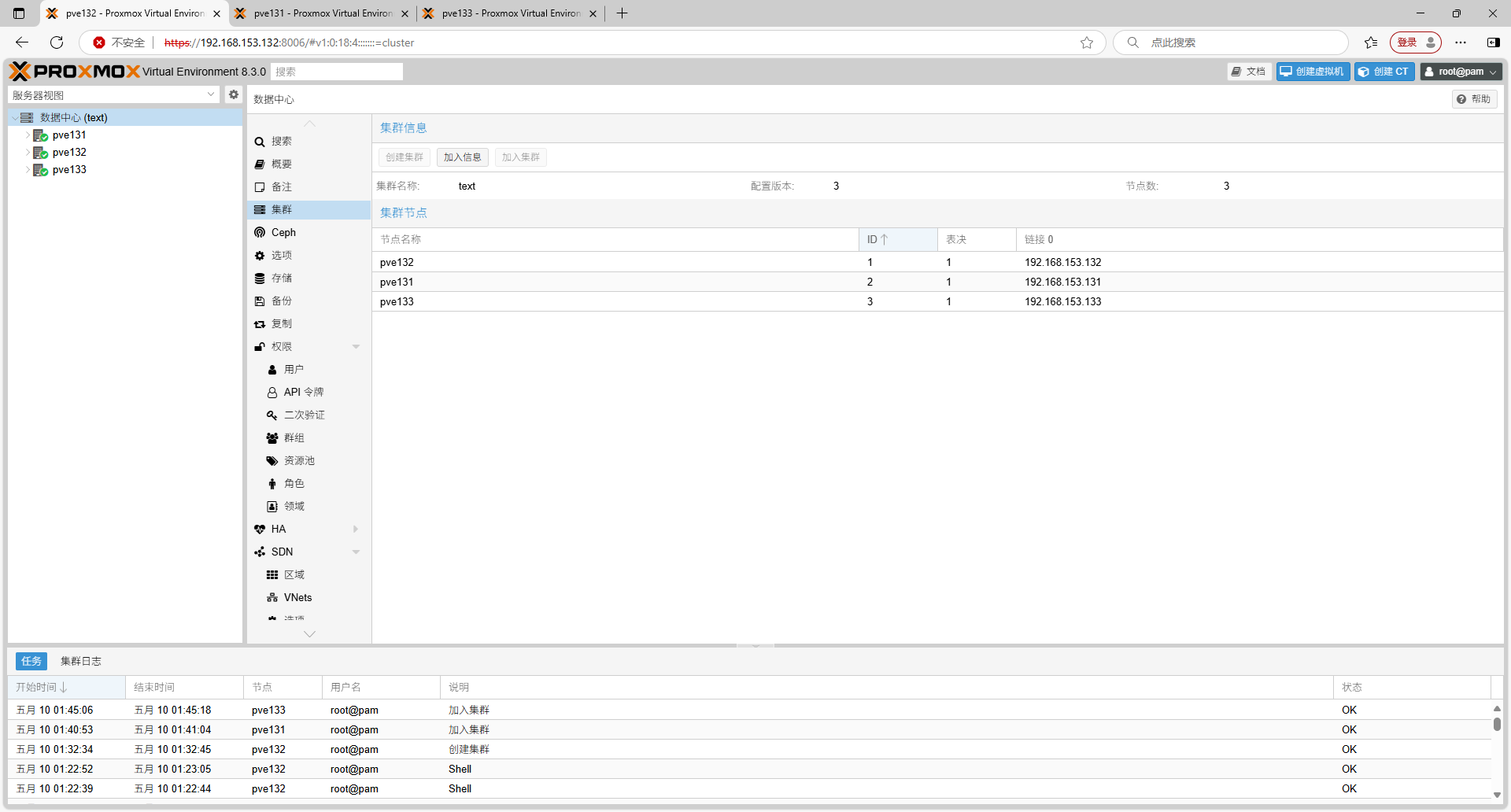Open the VNets entry under SDN

[308, 597]
